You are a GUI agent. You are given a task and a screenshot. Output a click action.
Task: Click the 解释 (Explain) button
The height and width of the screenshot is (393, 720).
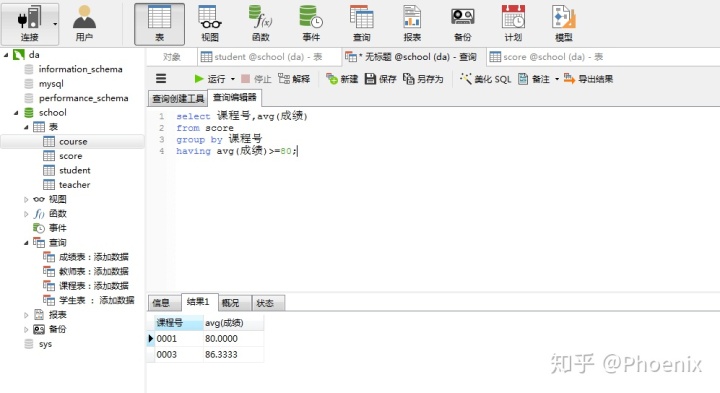pos(294,79)
